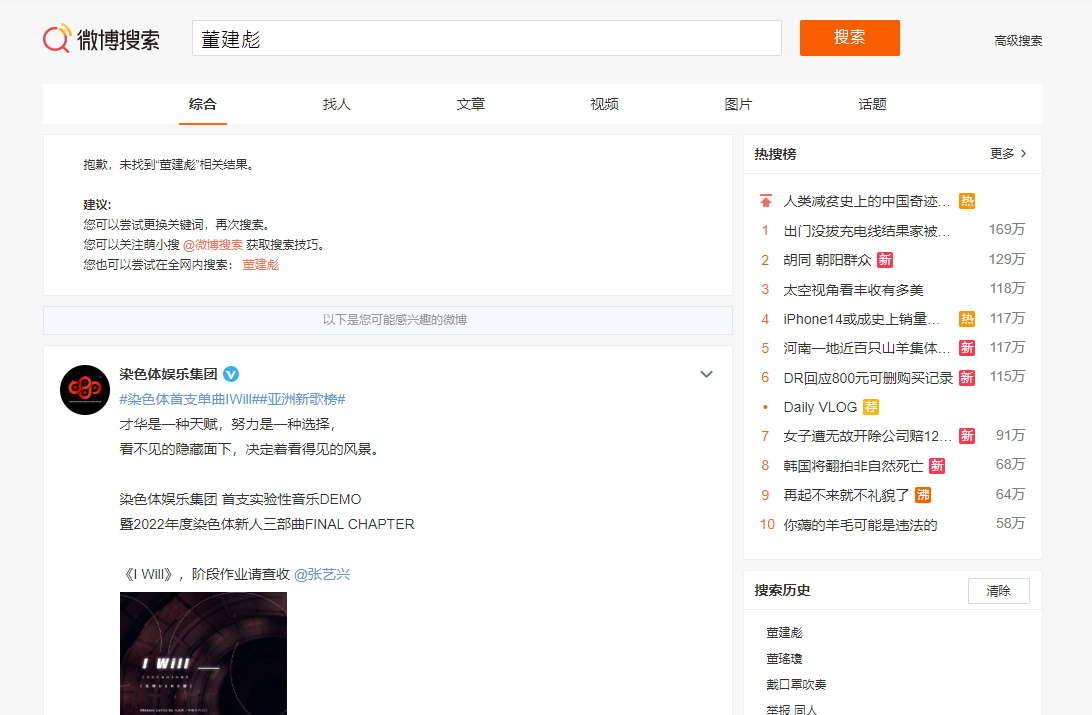The width and height of the screenshot is (1092, 715).
Task: Open 更多 to expand hot search list
Action: (1008, 154)
